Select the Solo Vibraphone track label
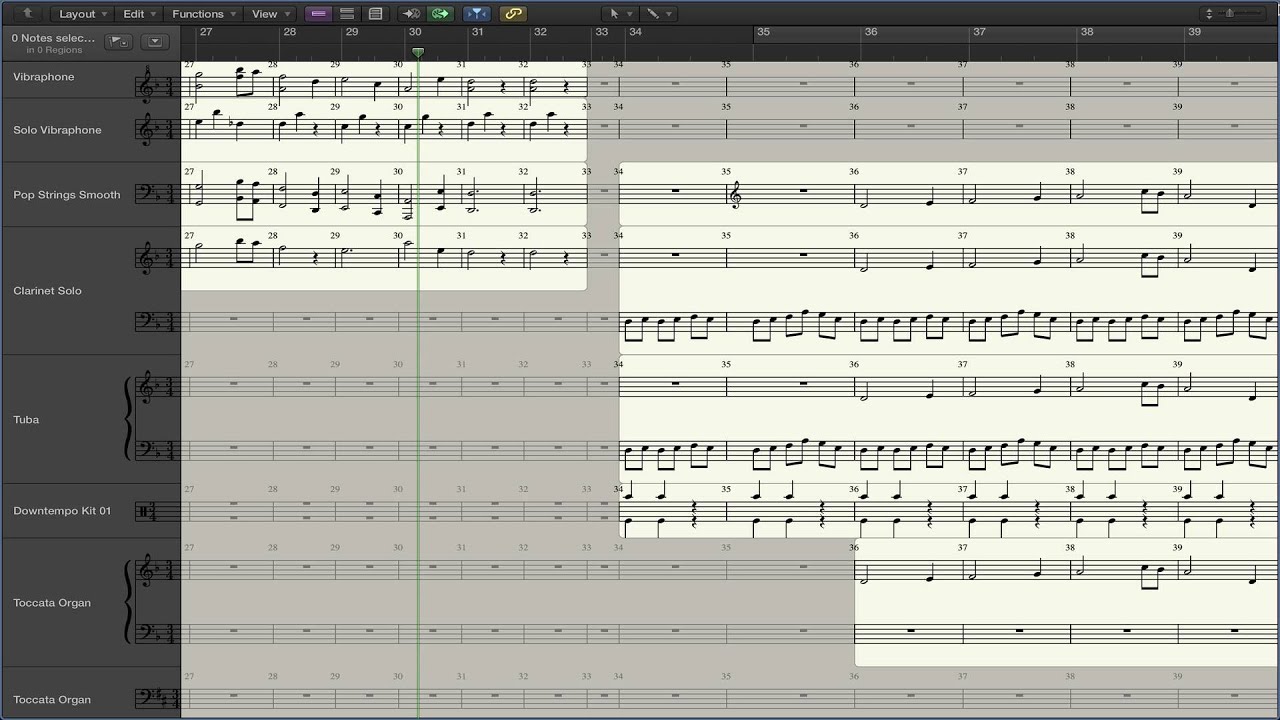 coord(57,130)
